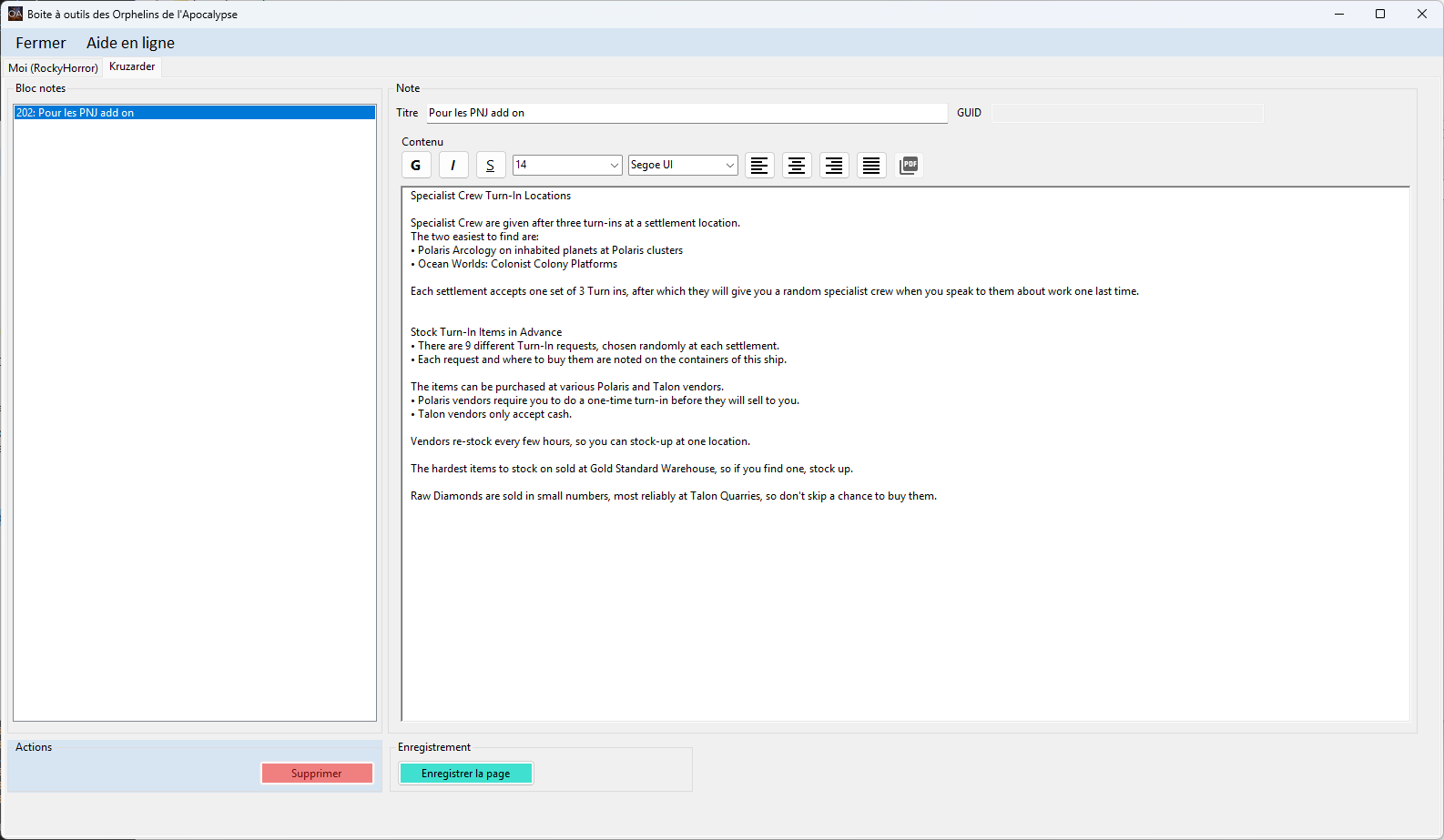This screenshot has width=1444, height=840.
Task: Toggle bold formatting with the G button
Action: 416,165
